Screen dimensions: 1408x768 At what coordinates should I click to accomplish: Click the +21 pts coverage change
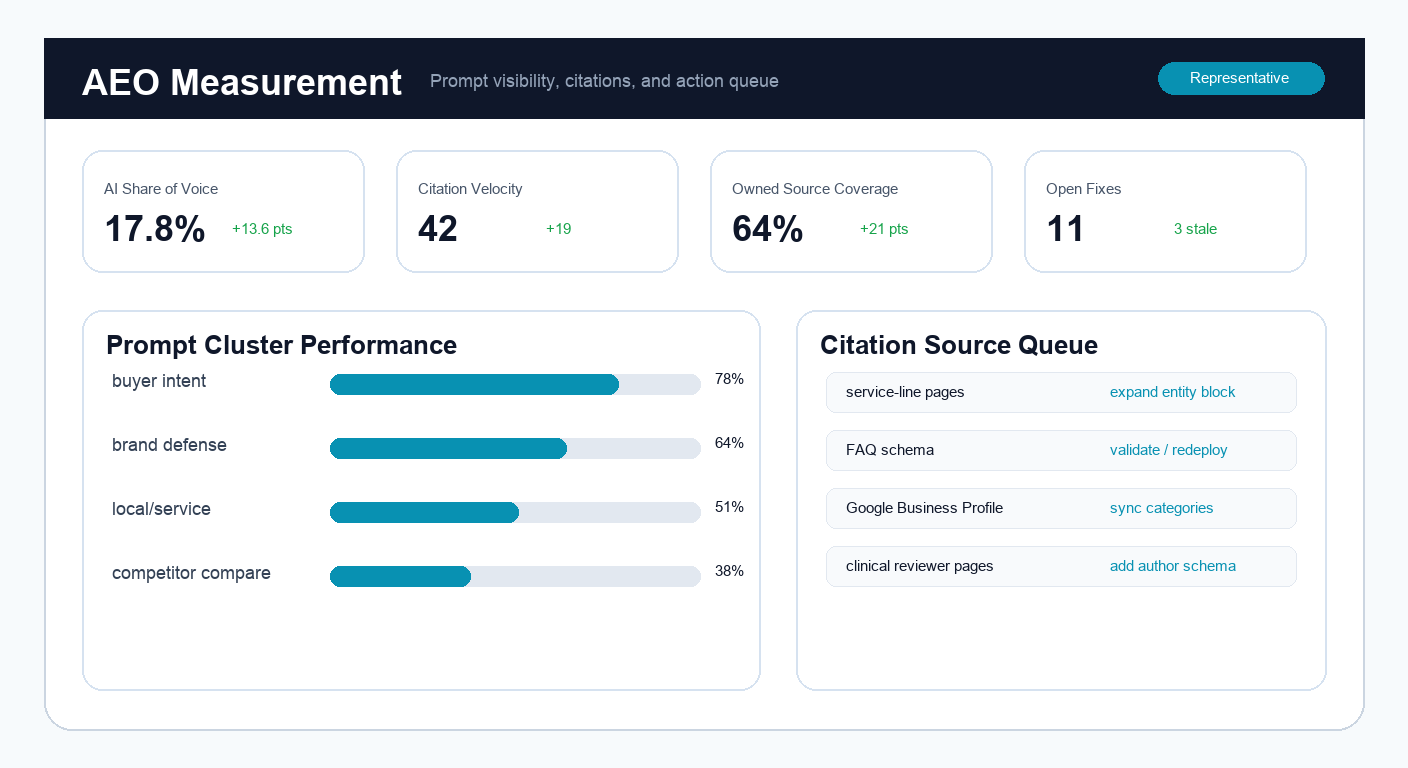[x=884, y=229]
